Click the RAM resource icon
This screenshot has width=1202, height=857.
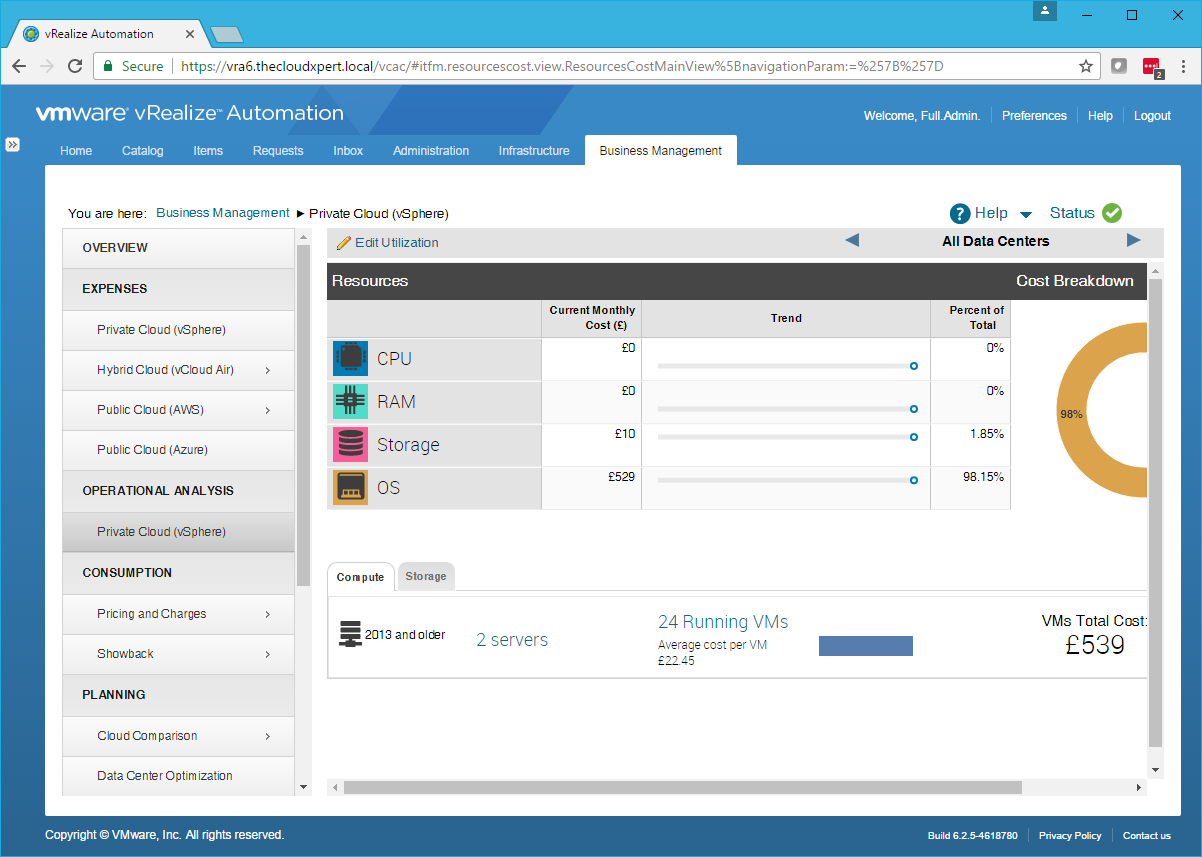click(350, 402)
